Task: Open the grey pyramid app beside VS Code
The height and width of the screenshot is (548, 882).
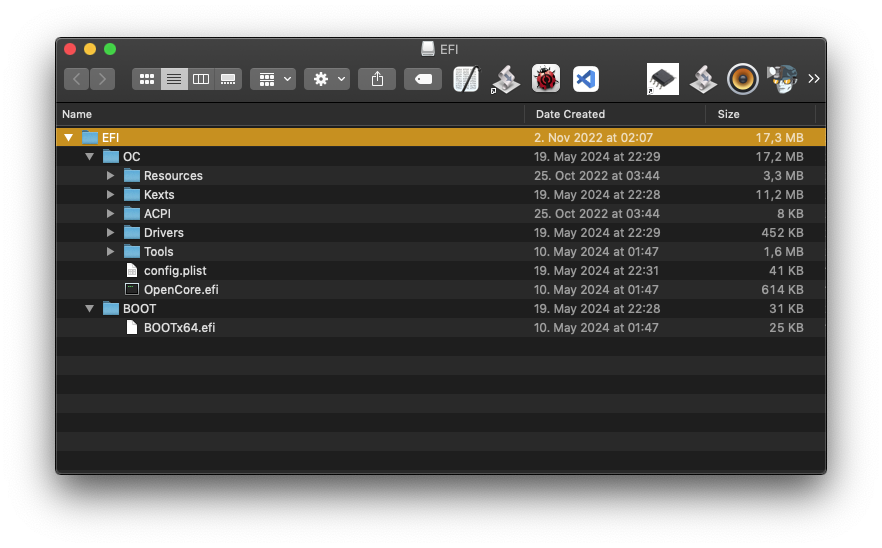Action: [x=506, y=79]
